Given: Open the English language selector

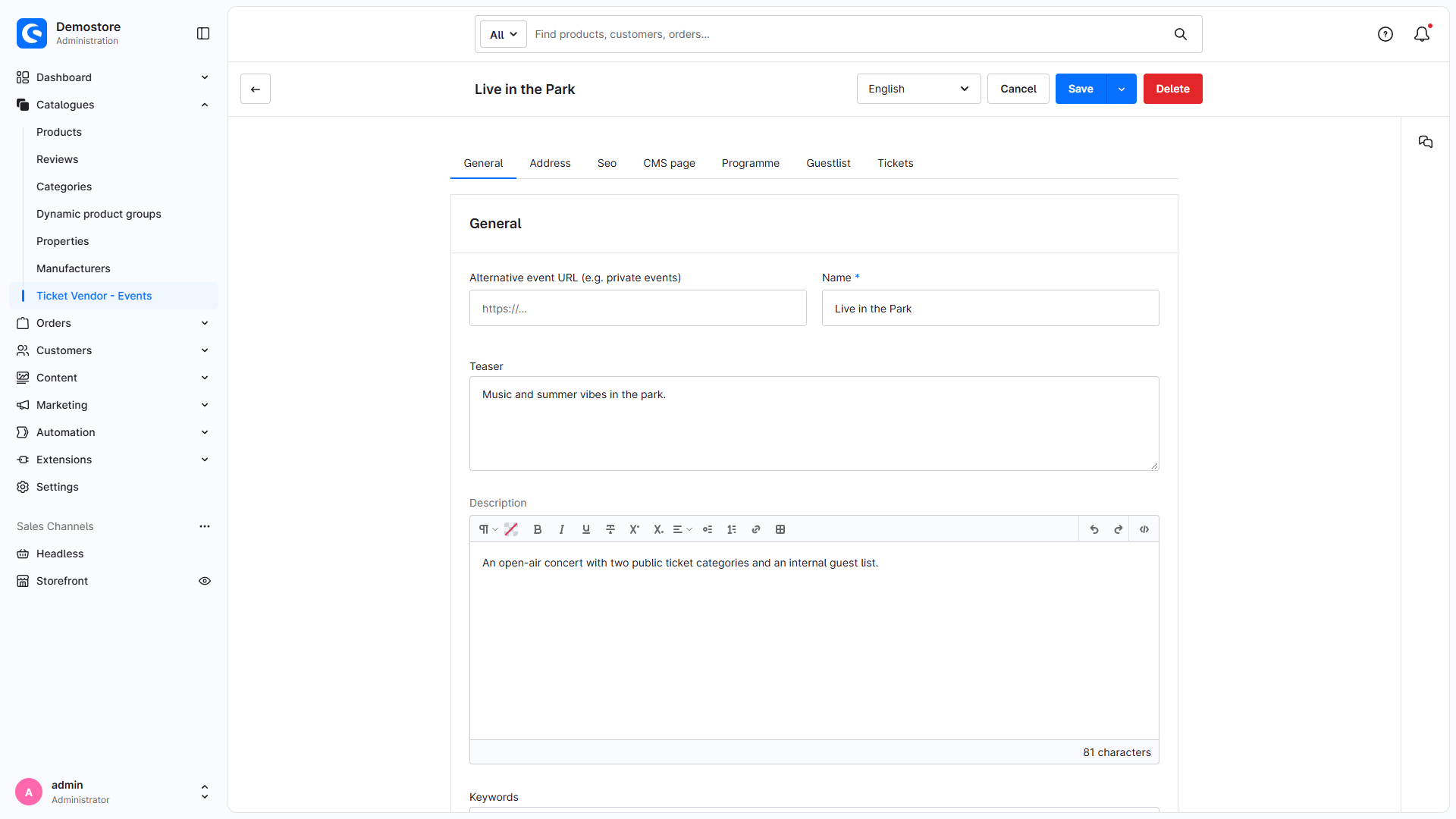Looking at the screenshot, I should click(x=918, y=89).
